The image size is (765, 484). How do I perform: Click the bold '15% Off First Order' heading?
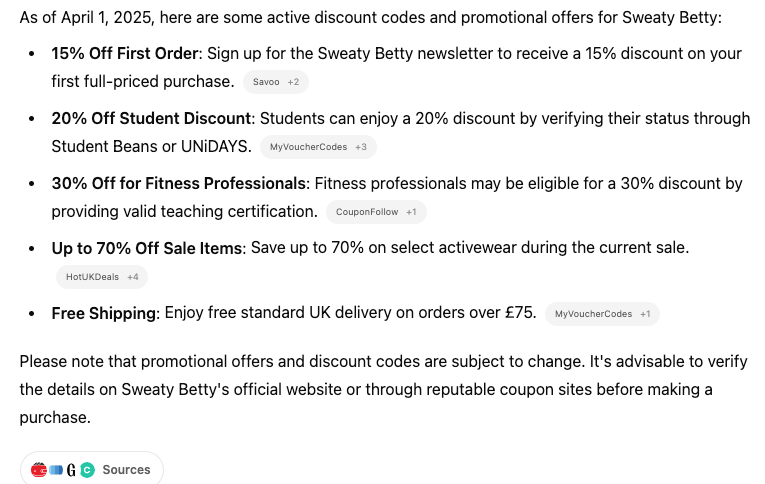pyautogui.click(x=125, y=54)
